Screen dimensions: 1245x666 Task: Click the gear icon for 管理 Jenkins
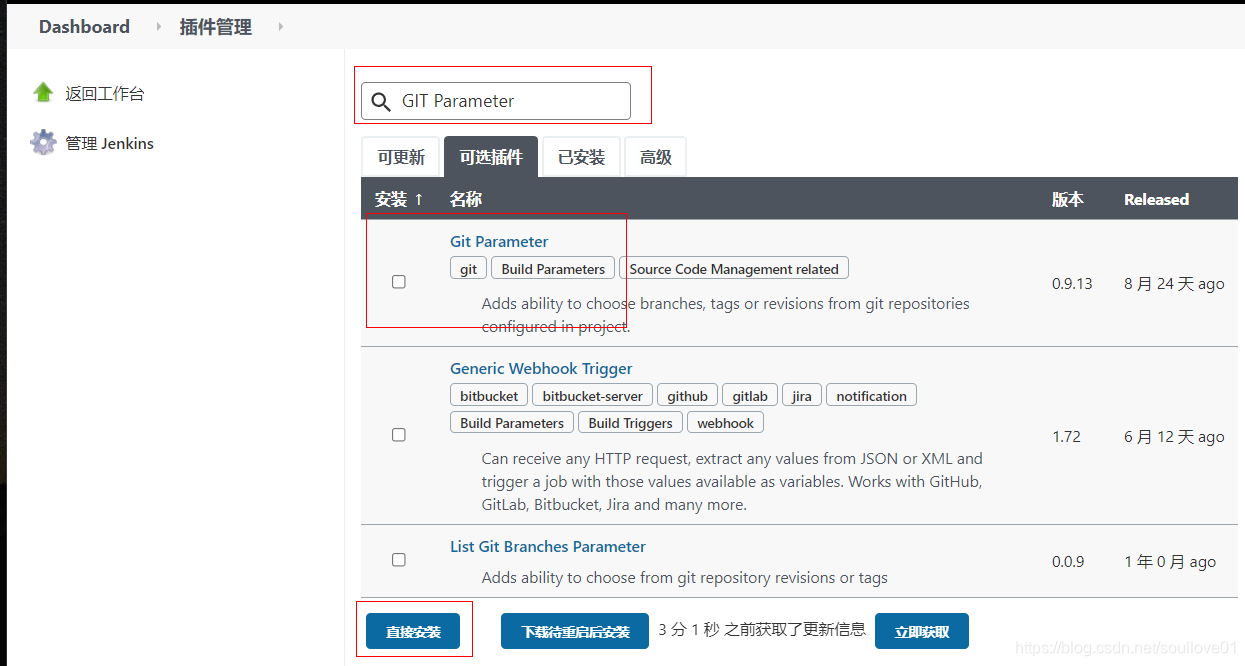43,143
